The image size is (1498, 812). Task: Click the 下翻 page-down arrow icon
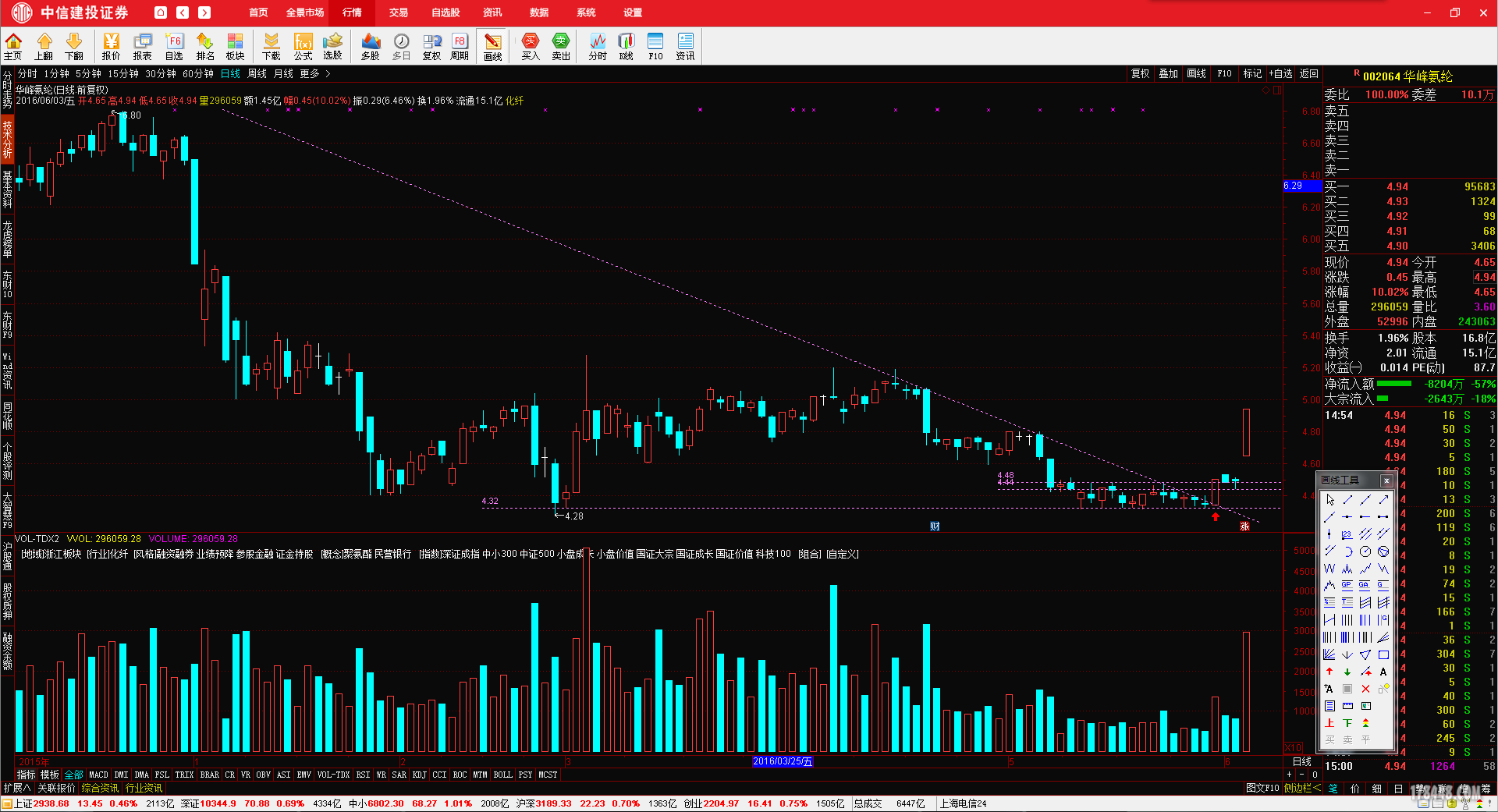(x=74, y=47)
